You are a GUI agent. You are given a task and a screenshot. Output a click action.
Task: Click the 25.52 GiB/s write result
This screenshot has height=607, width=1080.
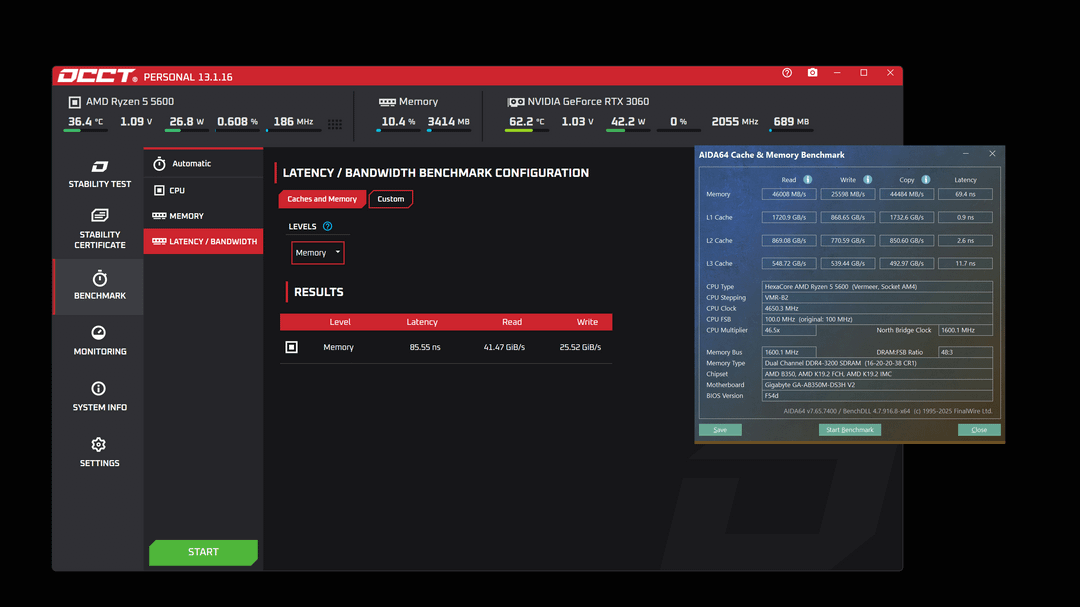580,347
